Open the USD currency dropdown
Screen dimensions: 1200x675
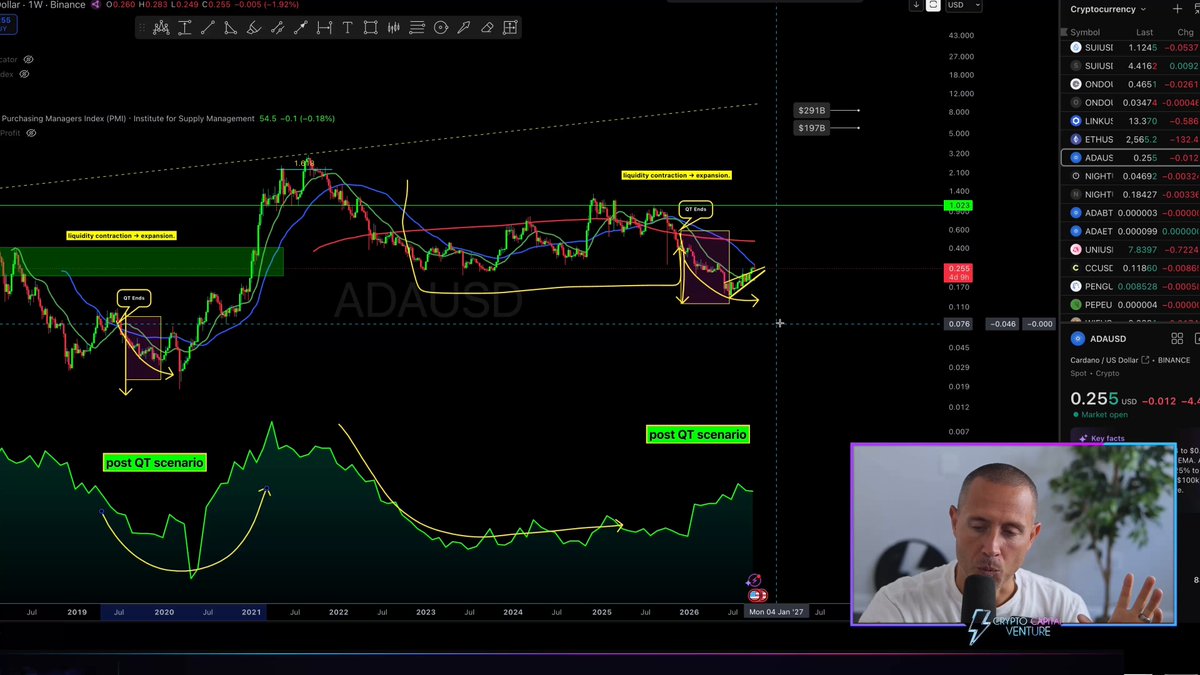(x=964, y=5)
